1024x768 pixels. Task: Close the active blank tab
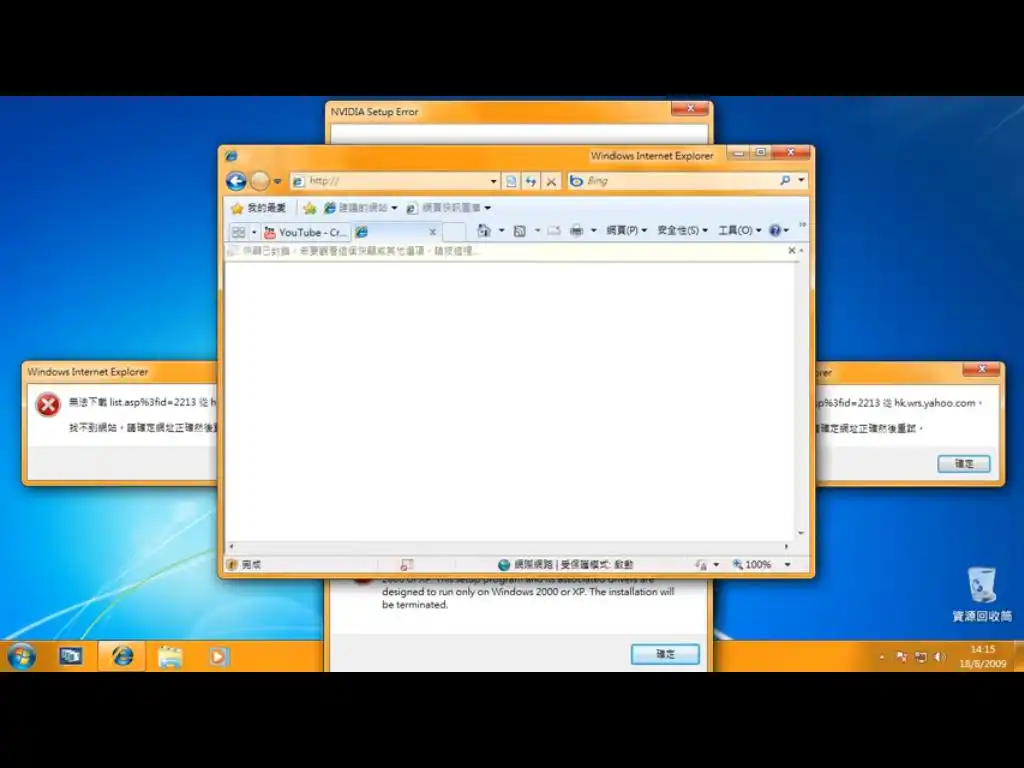[x=432, y=232]
